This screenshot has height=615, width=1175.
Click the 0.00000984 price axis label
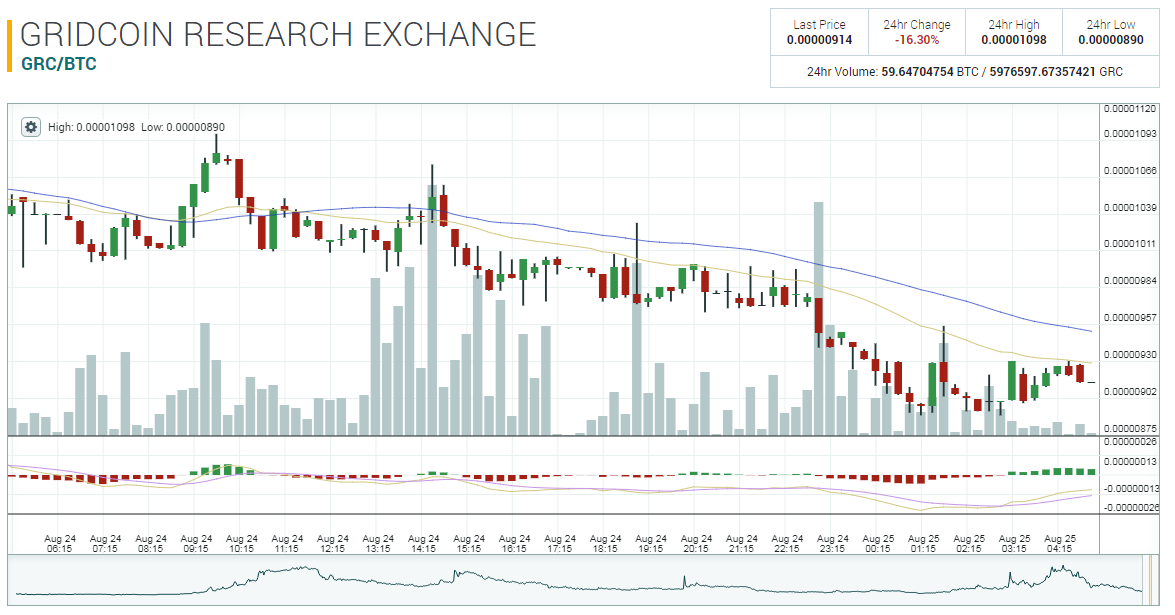(1130, 281)
